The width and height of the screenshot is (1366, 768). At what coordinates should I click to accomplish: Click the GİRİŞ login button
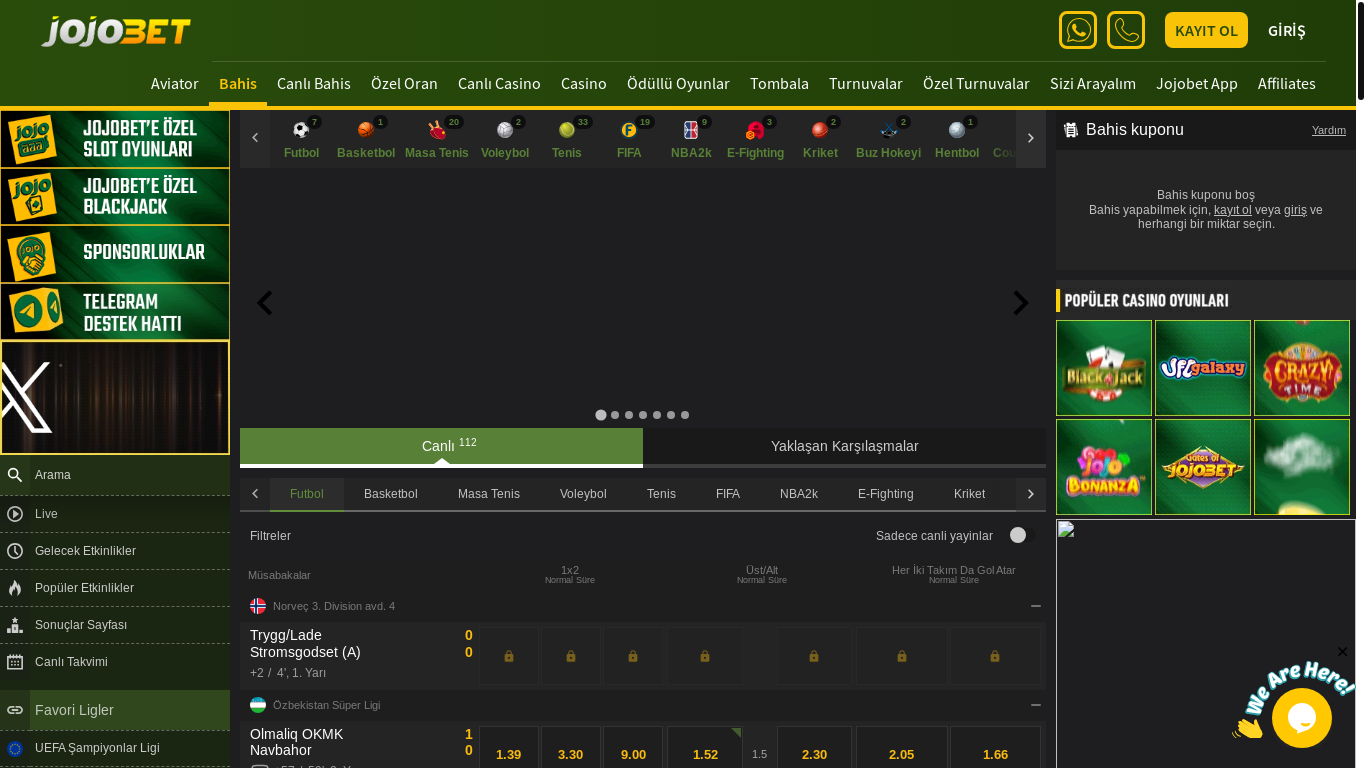click(x=1287, y=30)
